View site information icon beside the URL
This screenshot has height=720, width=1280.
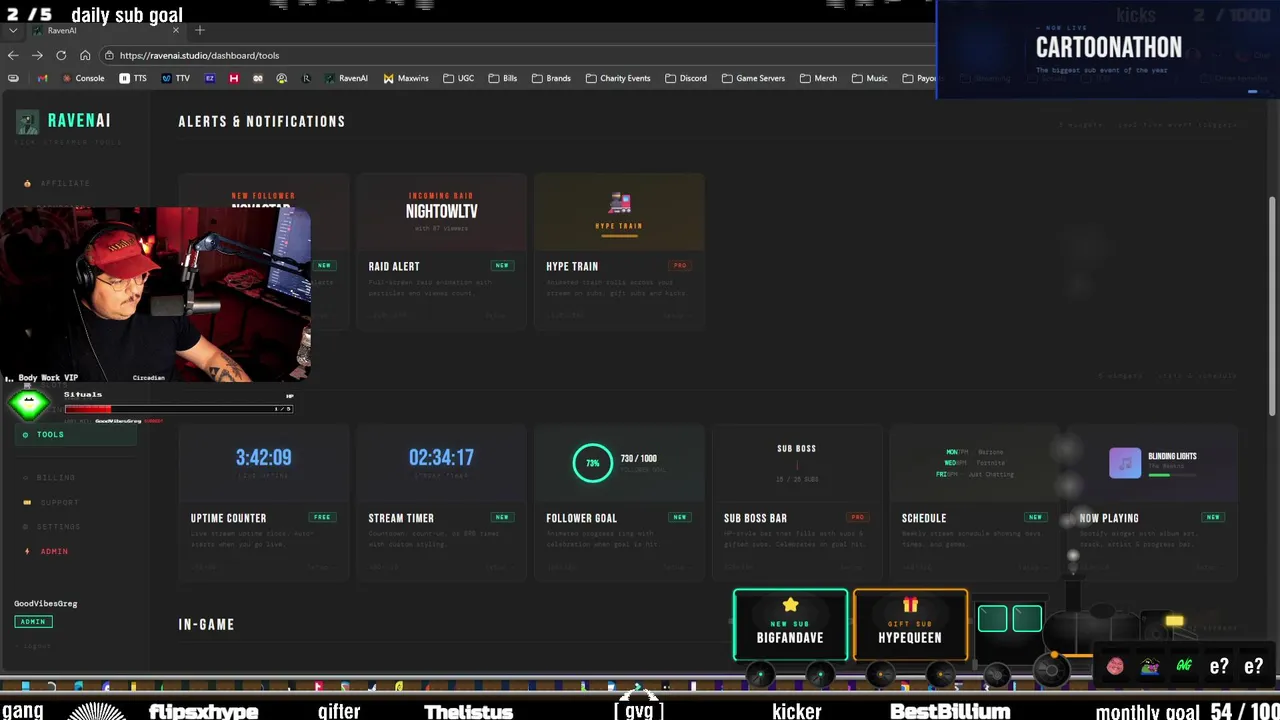109,55
